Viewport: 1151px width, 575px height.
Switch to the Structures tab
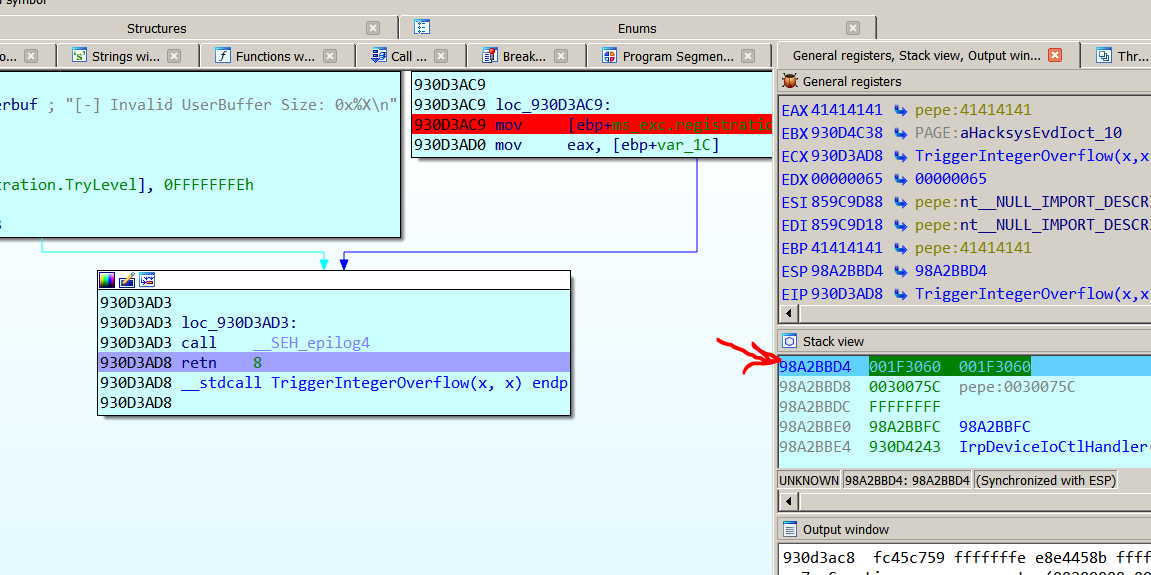tap(156, 28)
